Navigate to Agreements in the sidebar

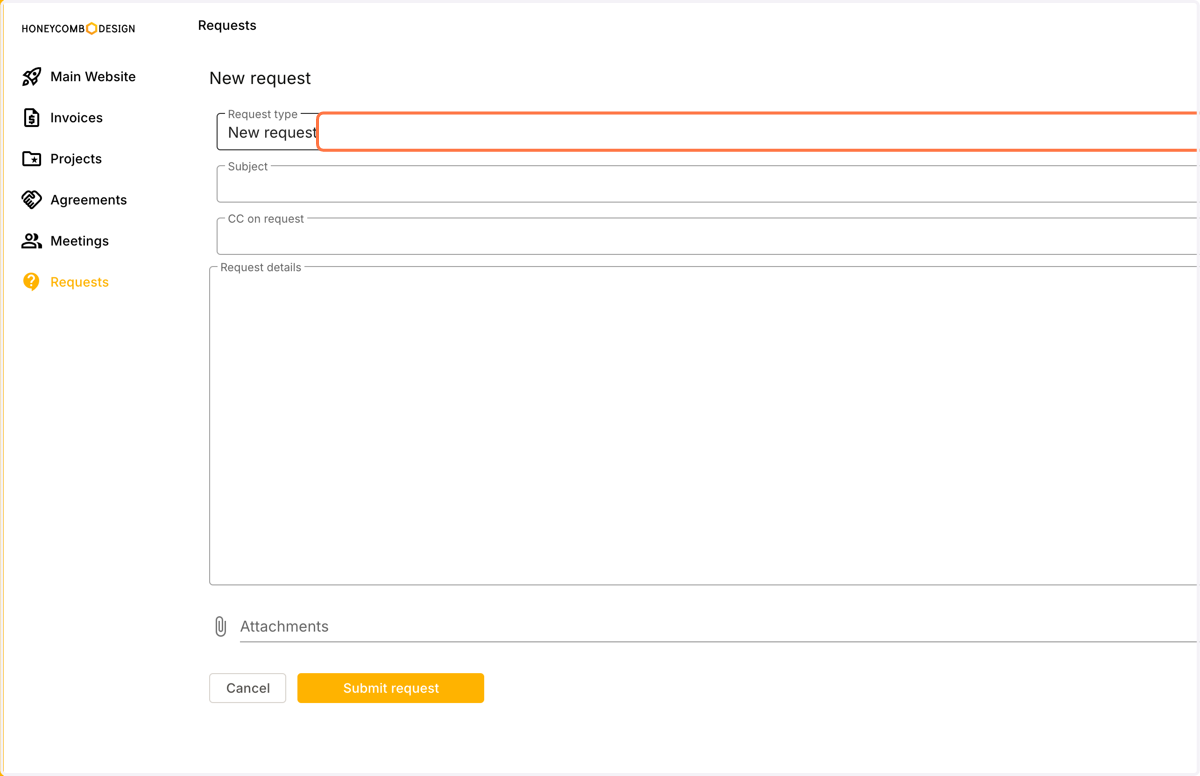[89, 200]
